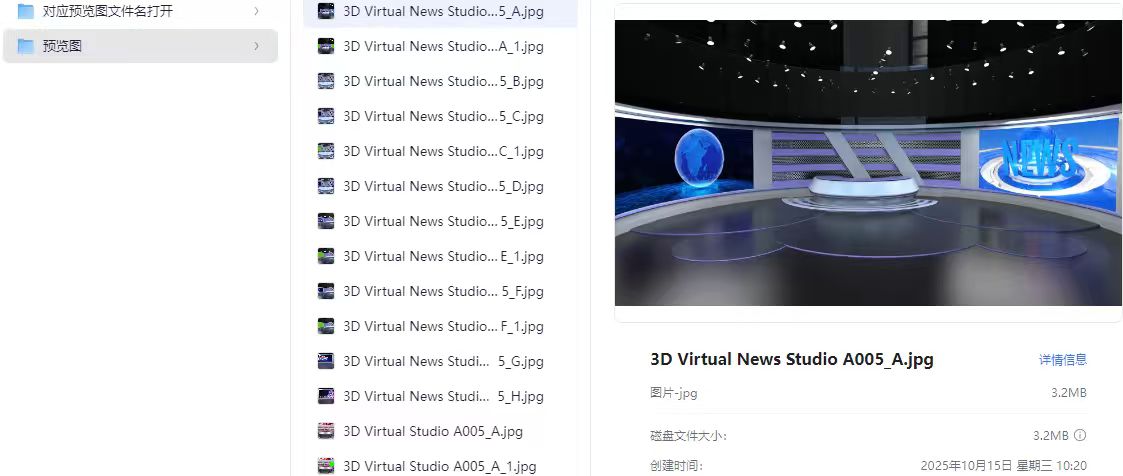The width and height of the screenshot is (1123, 476).
Task: Select file 3D Virtual News Studio...5_C.jpg
Action: (440, 116)
